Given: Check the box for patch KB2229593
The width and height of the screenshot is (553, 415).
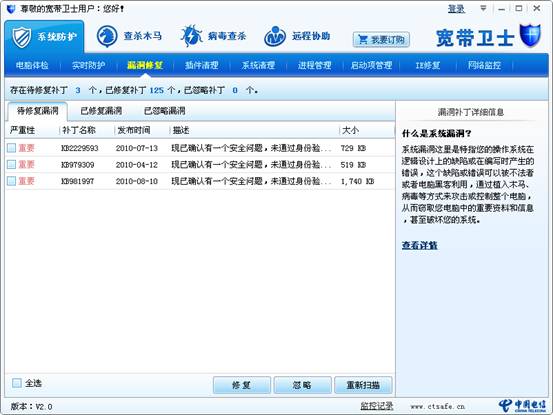Looking at the screenshot, I should (11, 148).
